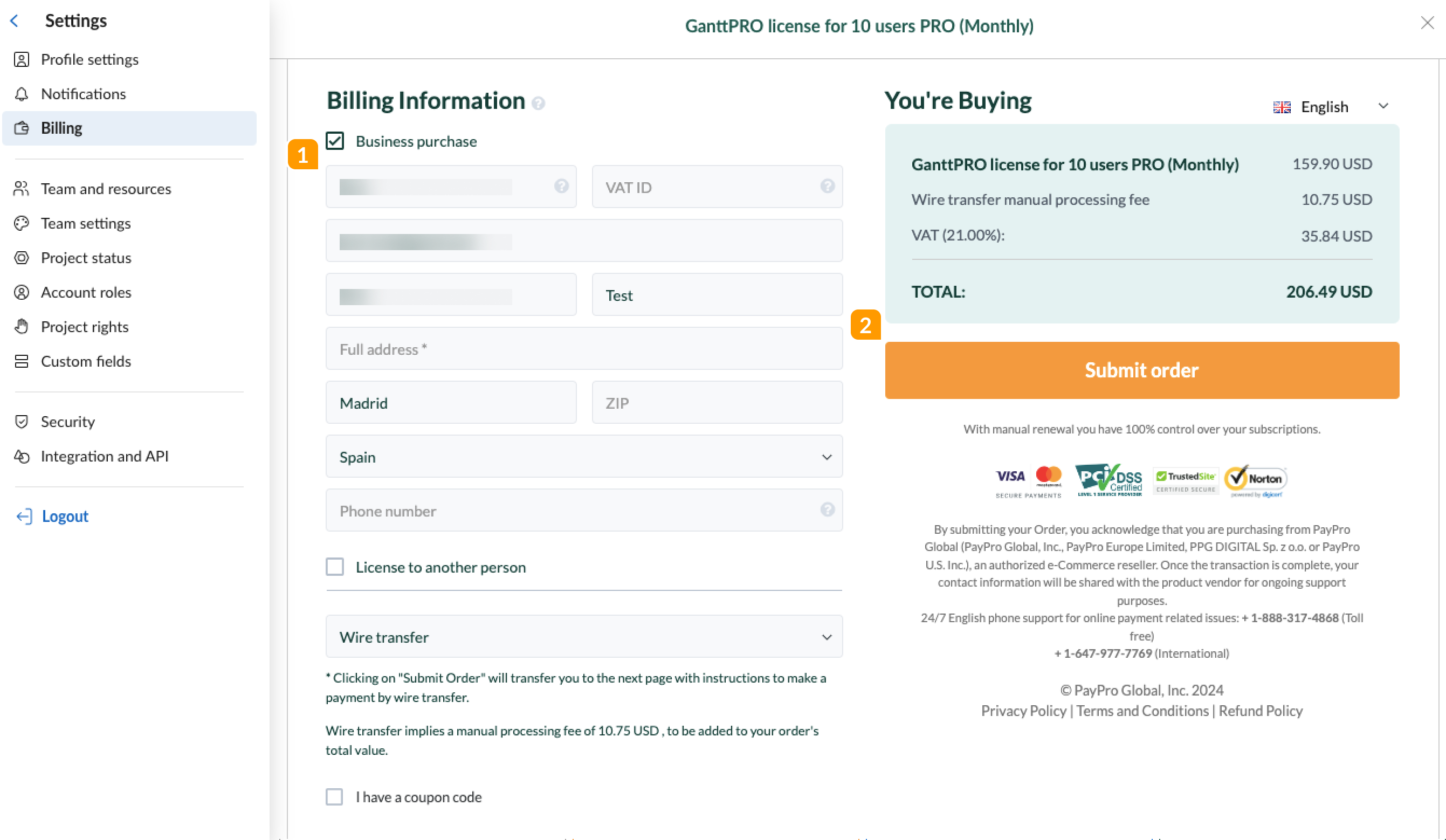Click the Team and resources people icon

point(21,188)
